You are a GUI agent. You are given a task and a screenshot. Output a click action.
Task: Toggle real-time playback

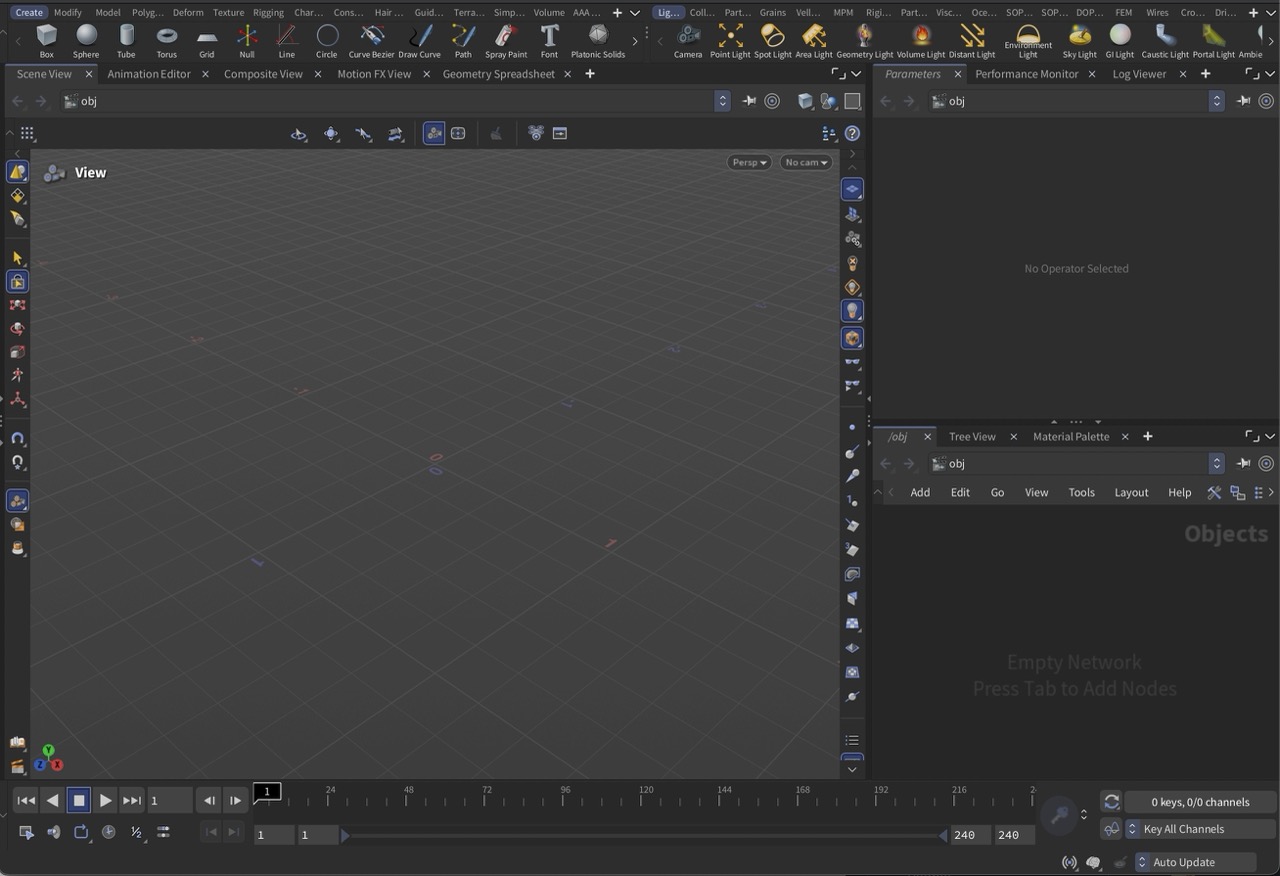pyautogui.click(x=109, y=832)
